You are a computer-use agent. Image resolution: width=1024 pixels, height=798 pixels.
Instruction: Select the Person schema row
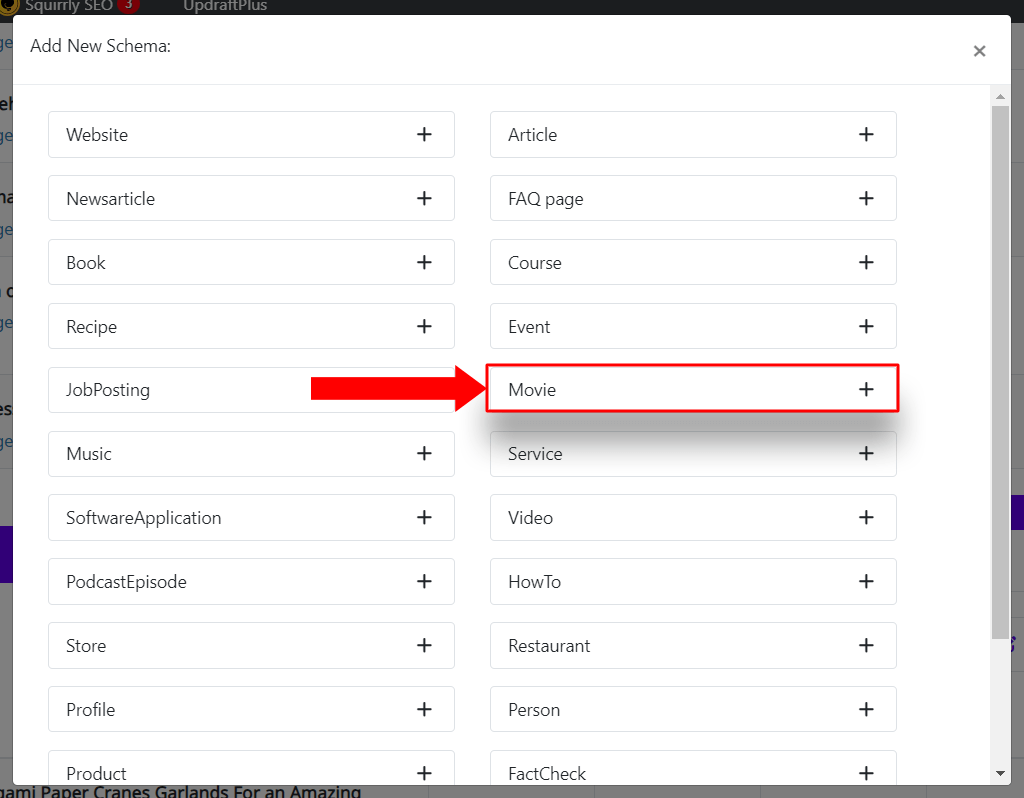coord(693,710)
